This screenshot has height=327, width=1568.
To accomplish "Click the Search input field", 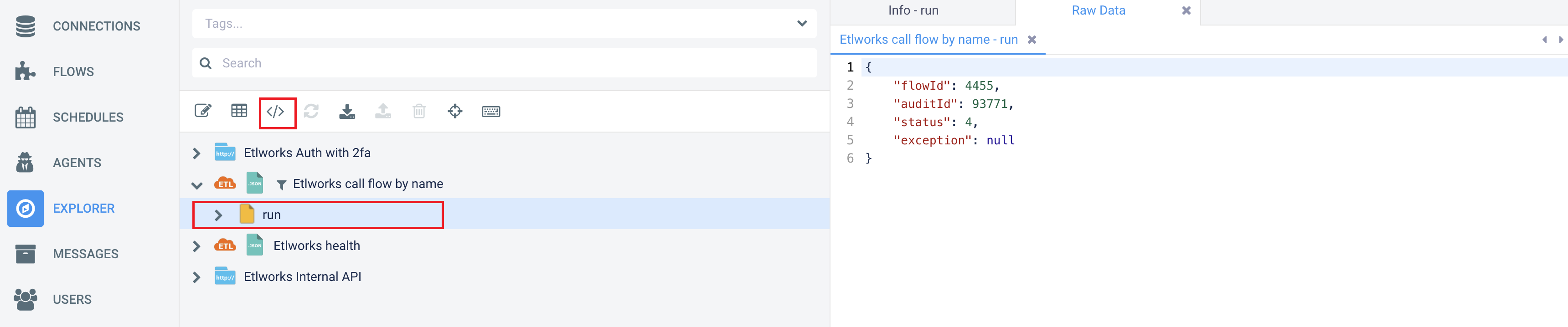I will [x=504, y=63].
